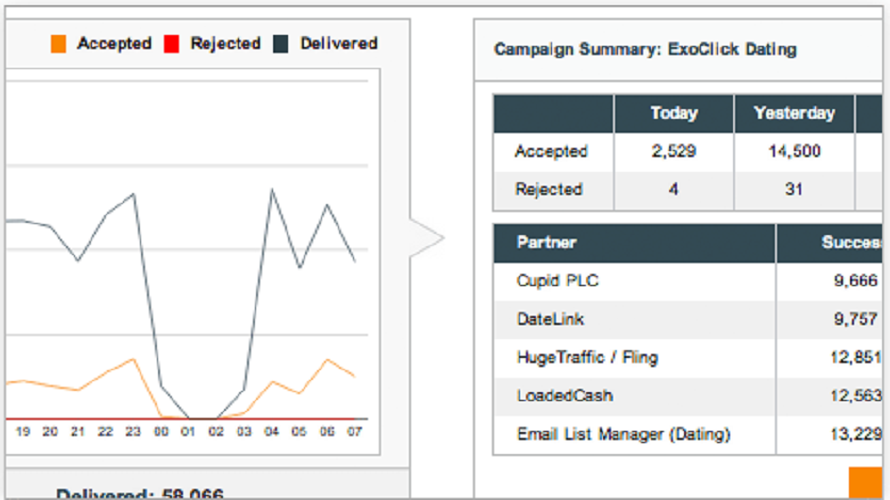
Task: Click the red Rejected legend swatch
Action: [171, 44]
